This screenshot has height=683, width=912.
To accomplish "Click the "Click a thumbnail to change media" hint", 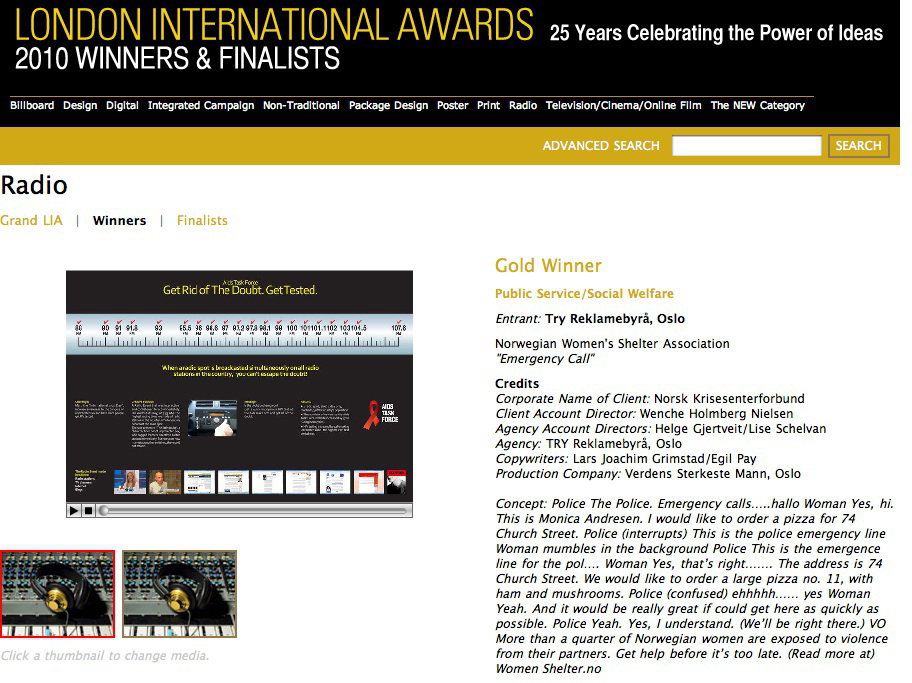I will click(x=105, y=656).
